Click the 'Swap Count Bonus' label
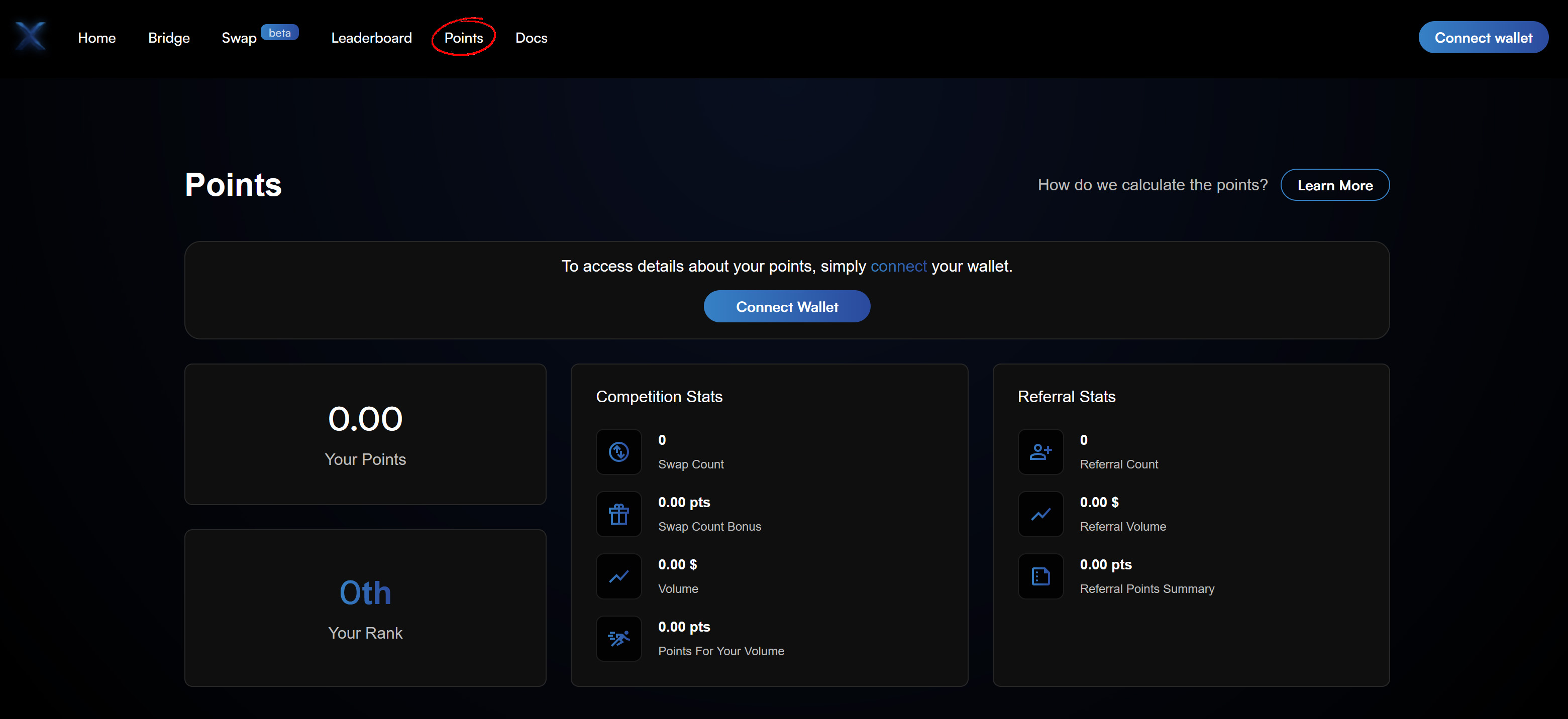 click(x=710, y=526)
